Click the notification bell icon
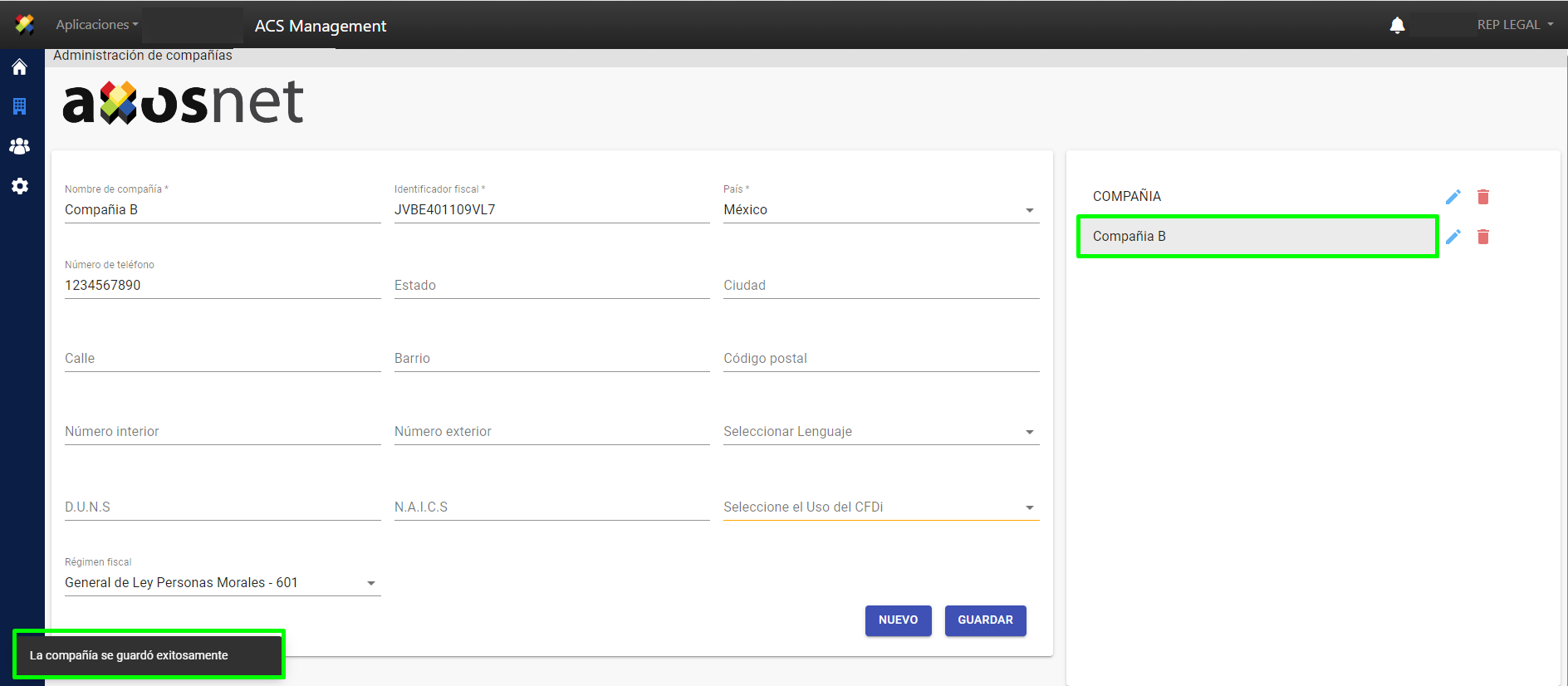 point(1397,26)
